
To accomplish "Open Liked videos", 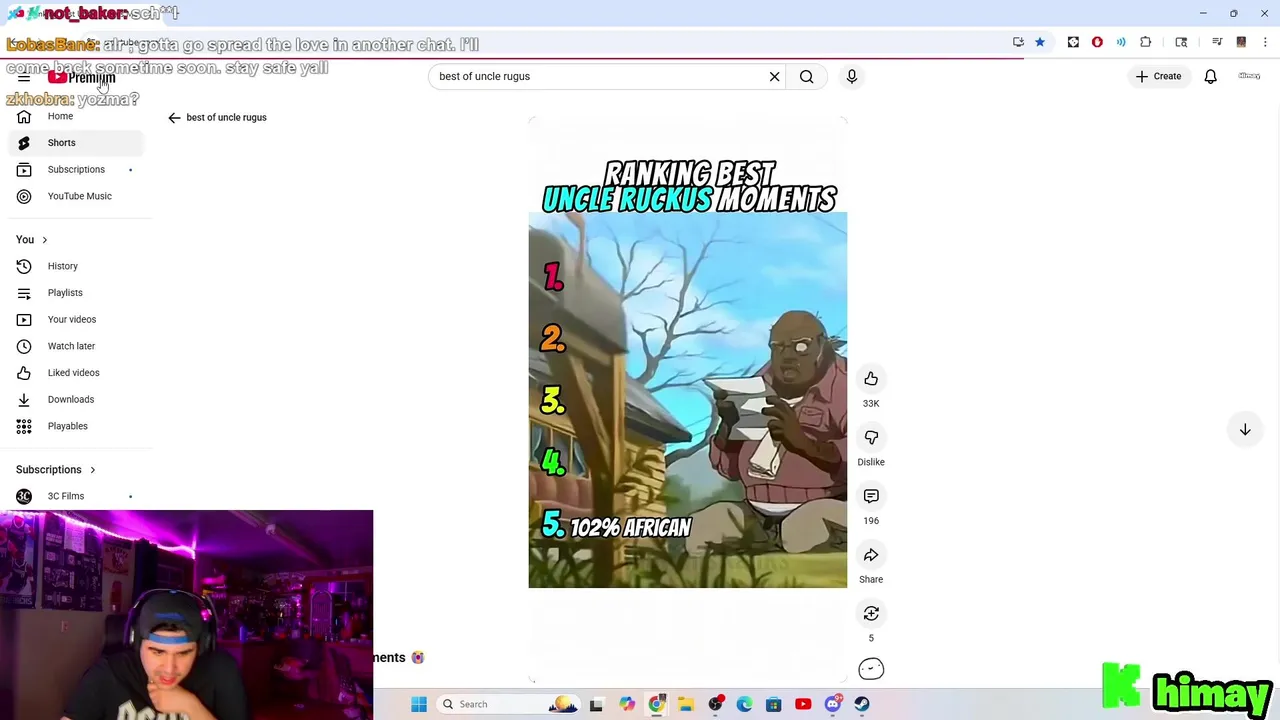I will [x=76, y=373].
